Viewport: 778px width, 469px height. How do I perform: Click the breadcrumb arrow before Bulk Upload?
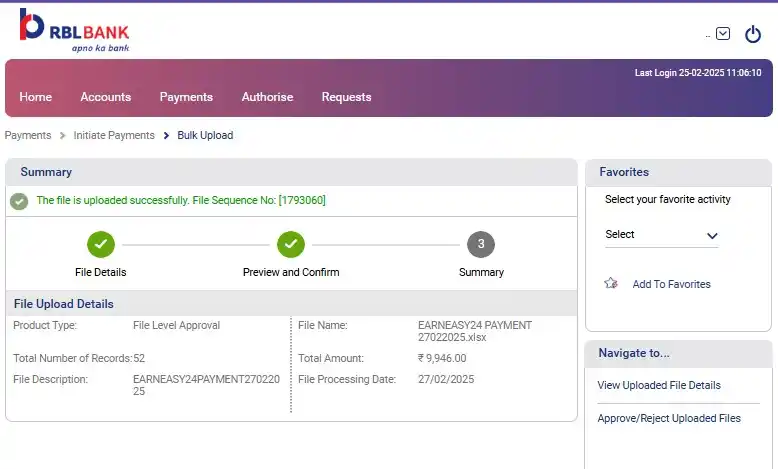[166, 135]
